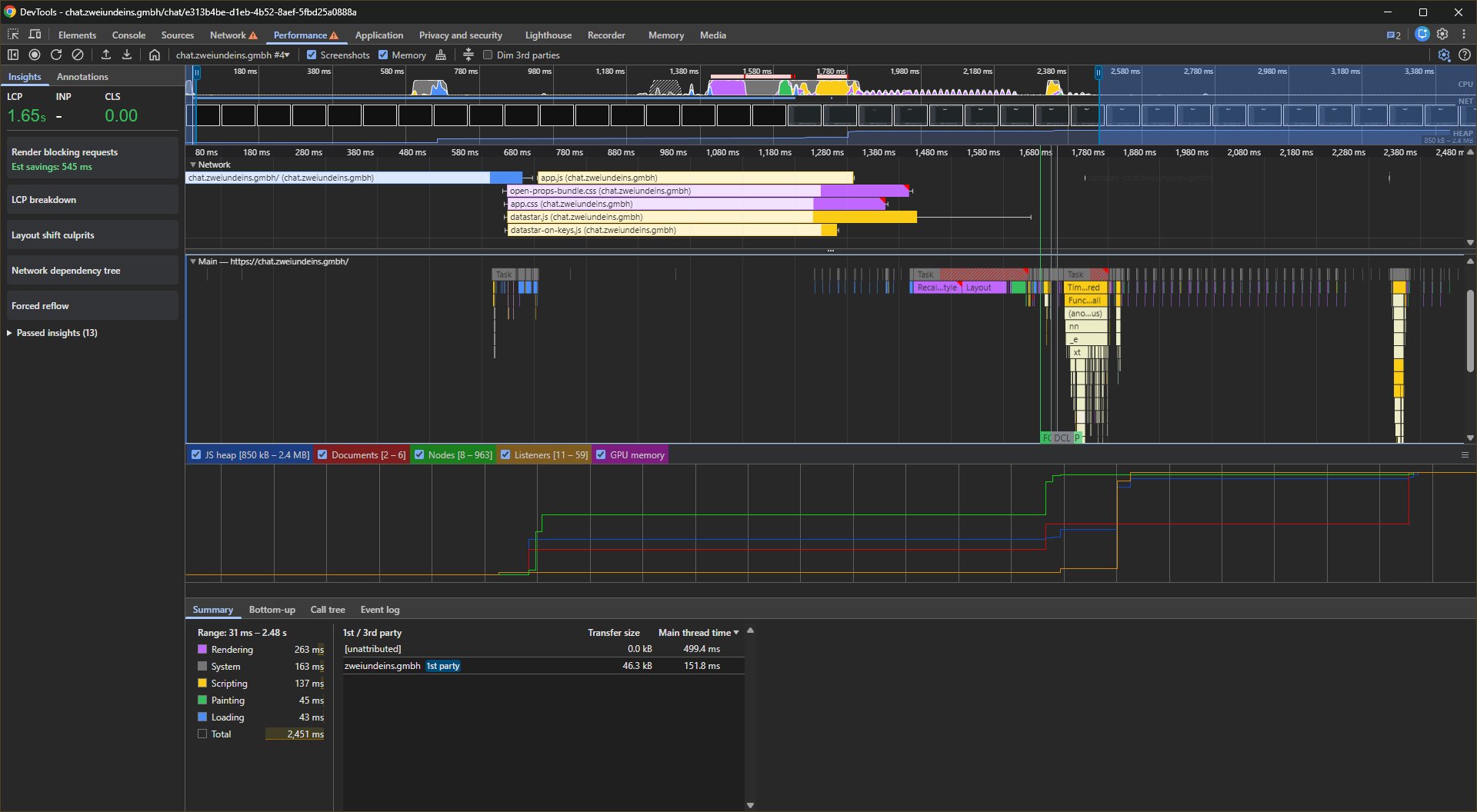
Task: Uncheck the Screenshots checkbox
Action: (x=312, y=55)
